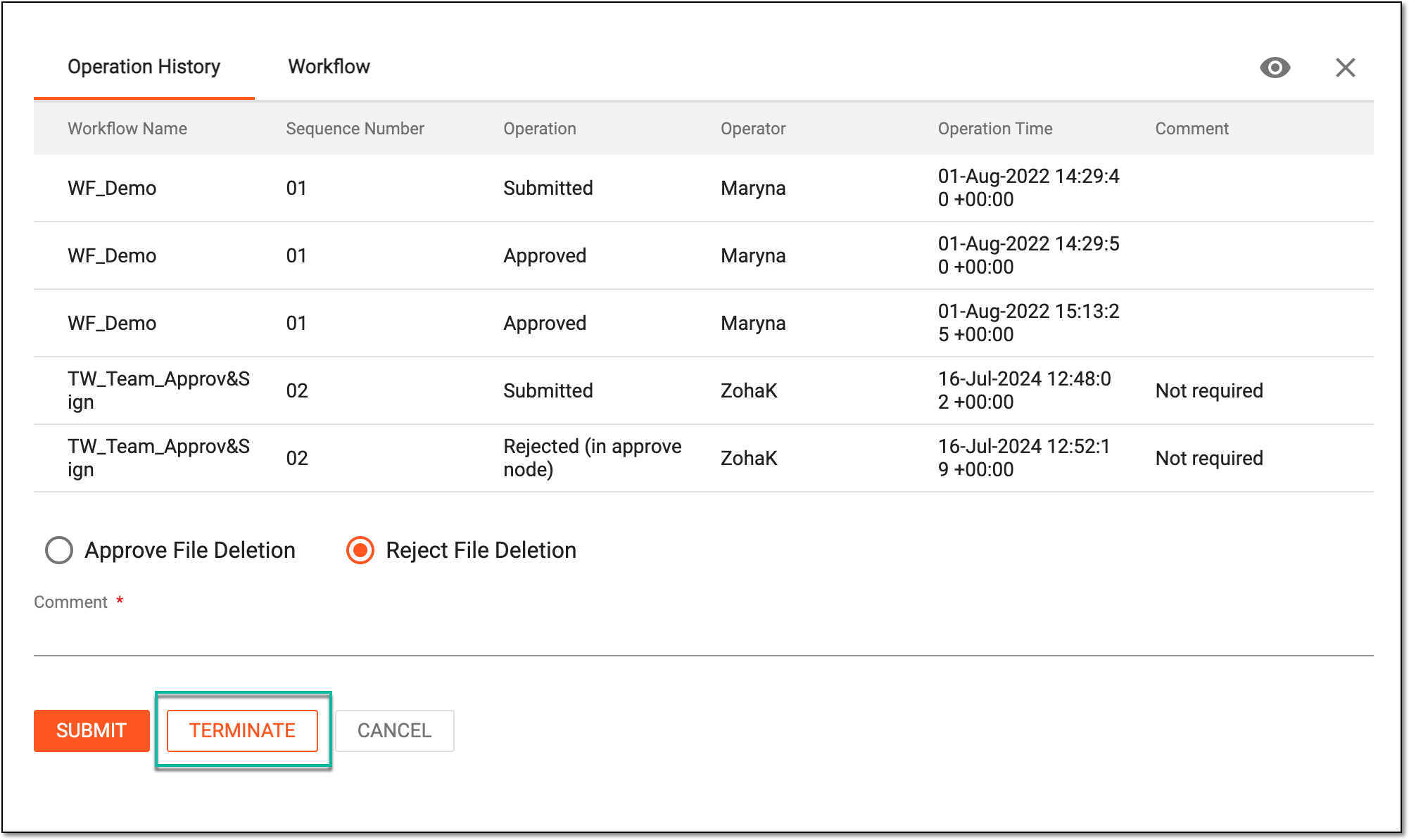Viewport: 1409px width, 840px height.
Task: Click Submitted operation by Maryna
Action: pyautogui.click(x=548, y=188)
